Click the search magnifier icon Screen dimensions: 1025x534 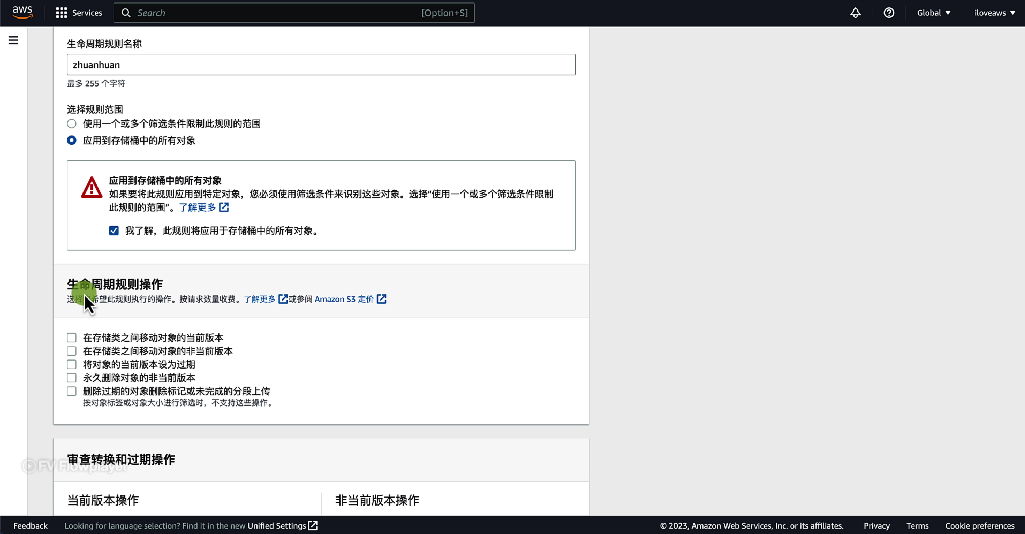coord(126,13)
